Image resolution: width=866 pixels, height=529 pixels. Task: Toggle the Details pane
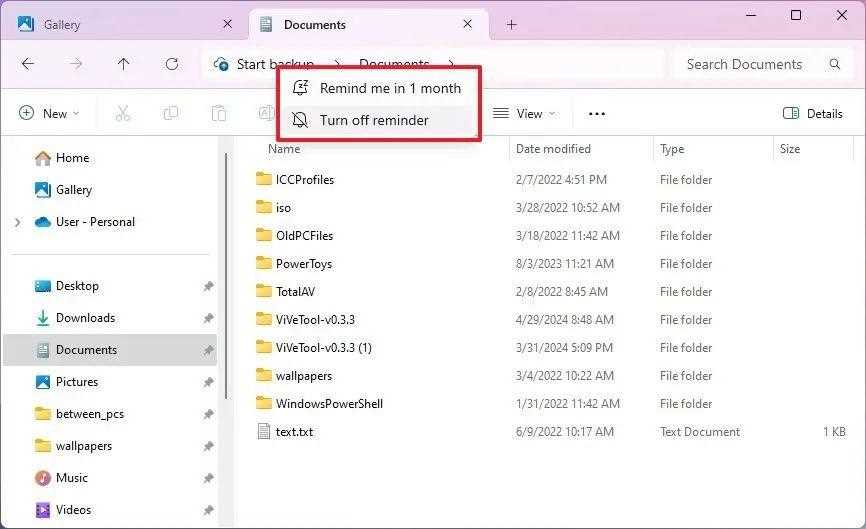coord(812,114)
